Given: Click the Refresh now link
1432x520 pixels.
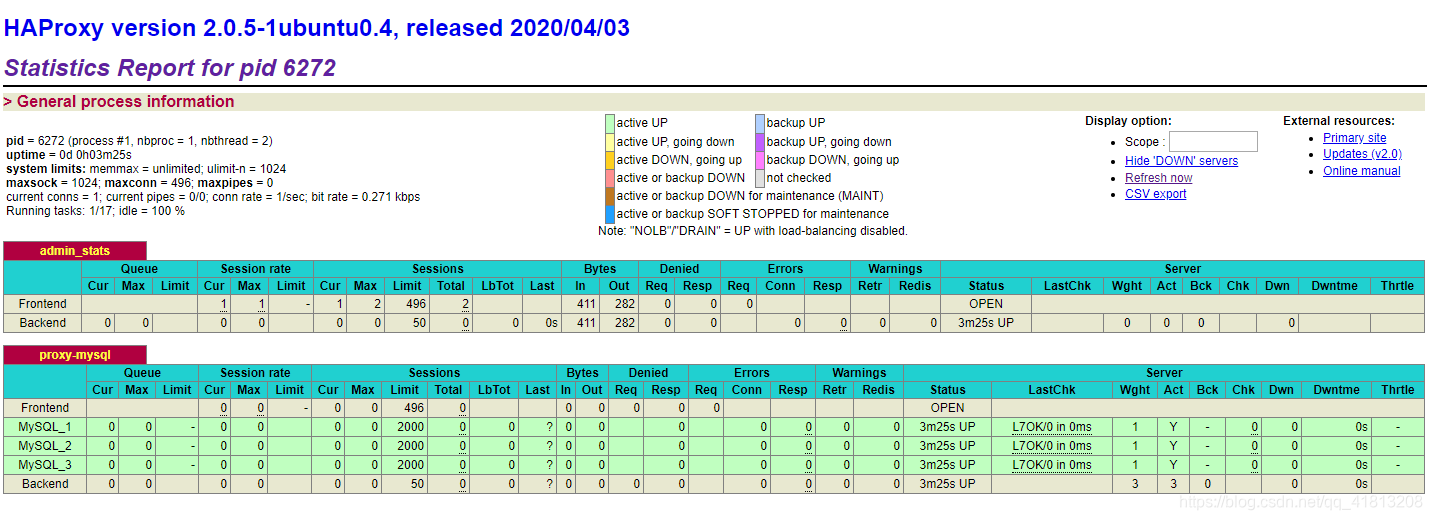Looking at the screenshot, I should 1158,178.
